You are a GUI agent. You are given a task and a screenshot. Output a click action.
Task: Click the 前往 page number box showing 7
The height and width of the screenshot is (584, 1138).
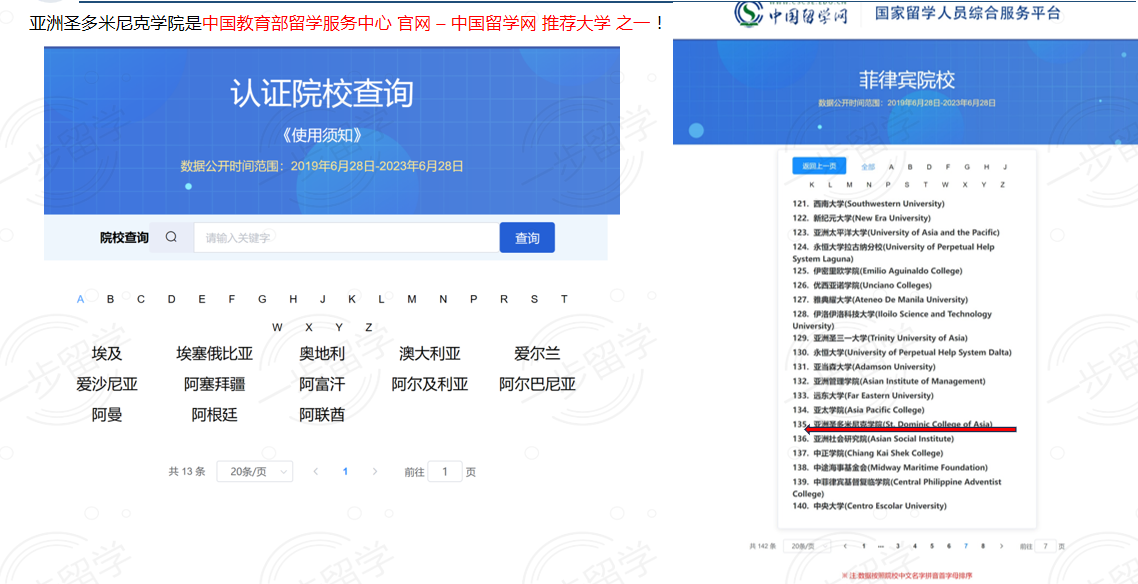pyautogui.click(x=1045, y=546)
